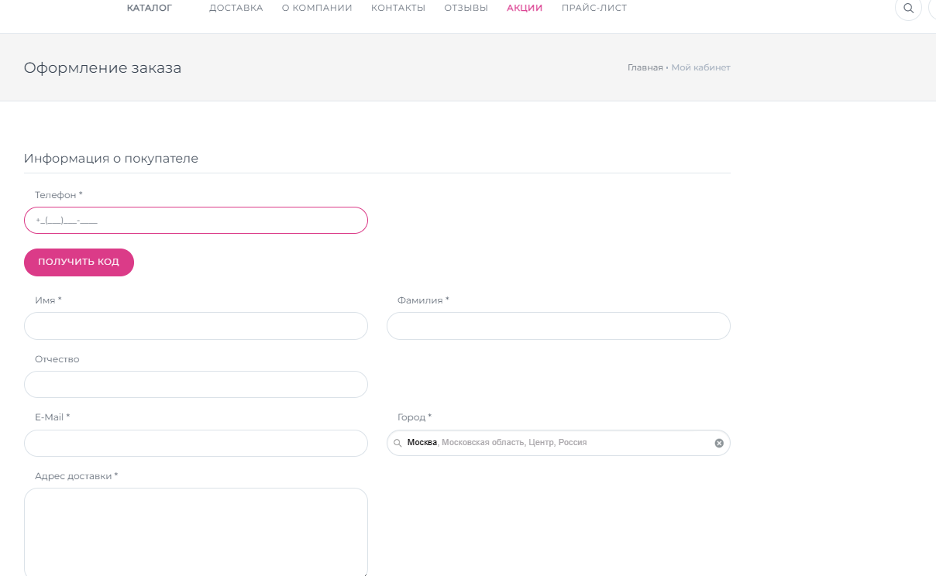Viewport: 936px width, 576px height.
Task: Focus the Отчество input box
Action: pos(196,385)
